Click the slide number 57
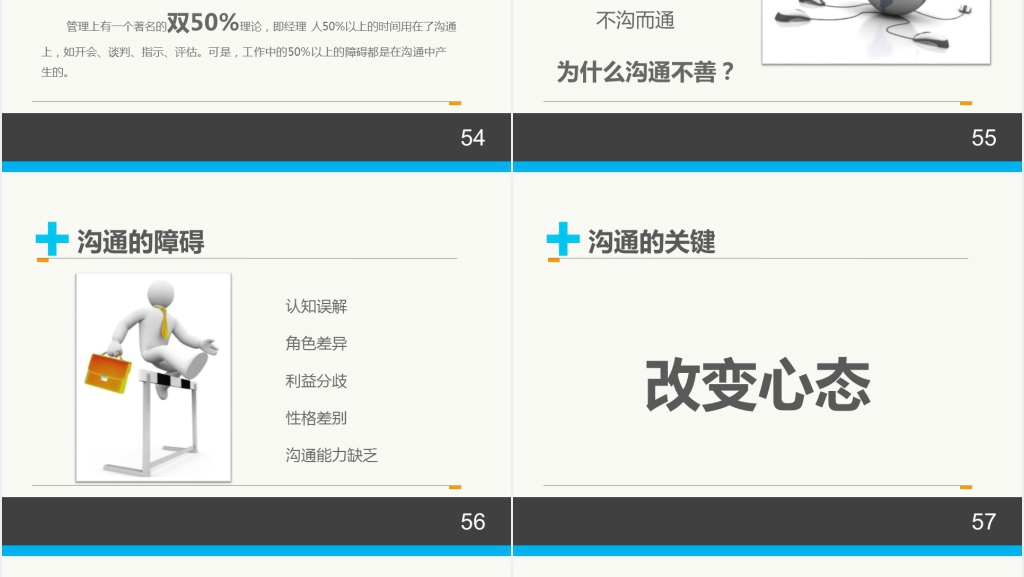The height and width of the screenshot is (577, 1024). click(x=983, y=521)
